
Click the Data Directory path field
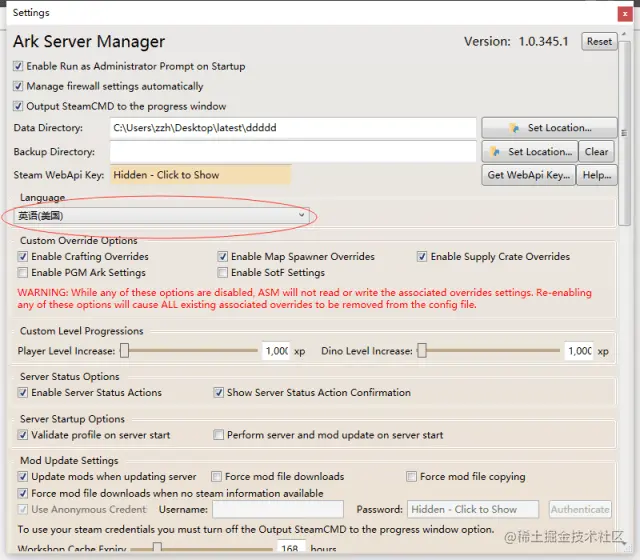tap(293, 128)
